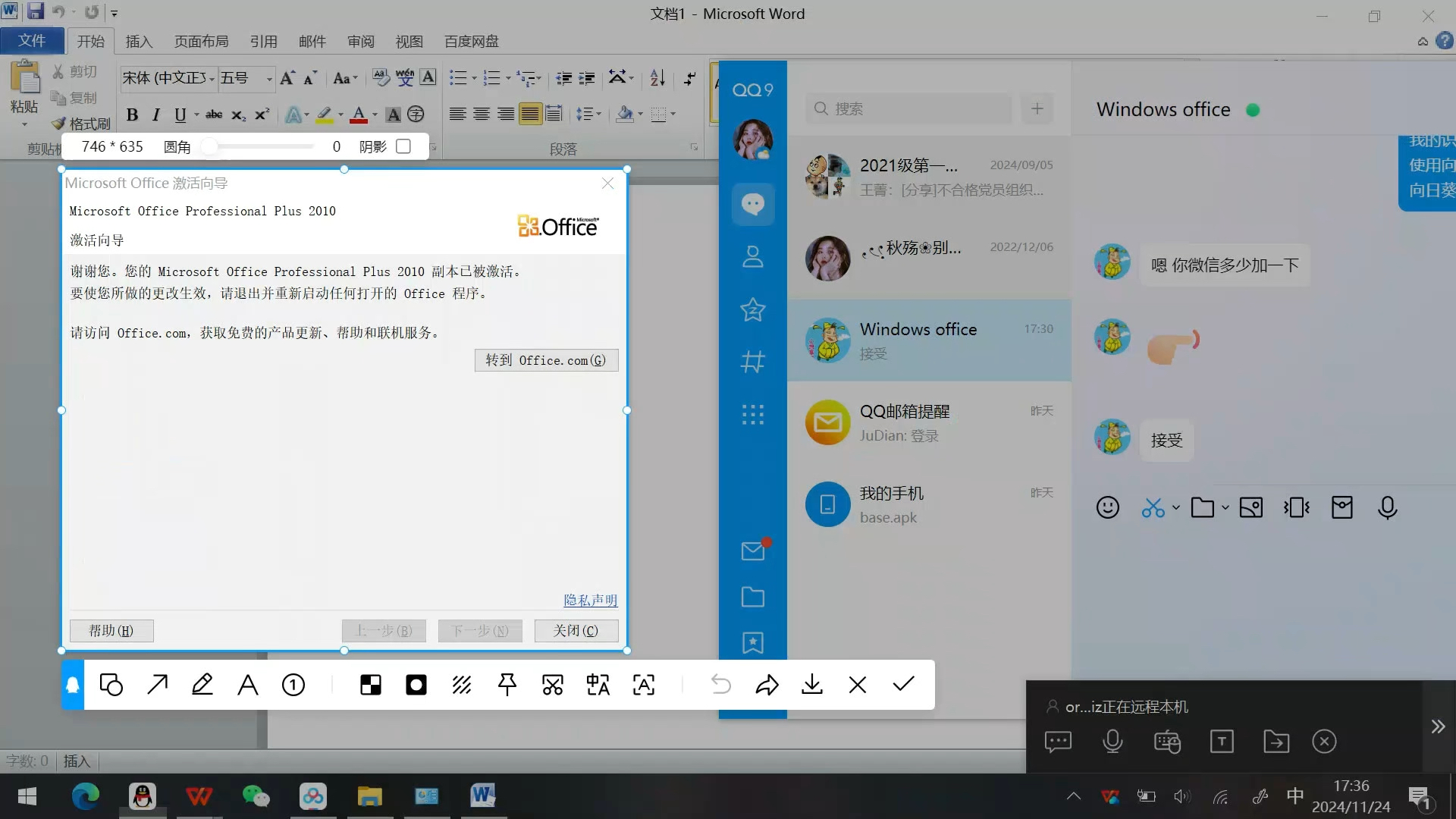
Task: Select the arrow drawing tool
Action: click(x=157, y=685)
